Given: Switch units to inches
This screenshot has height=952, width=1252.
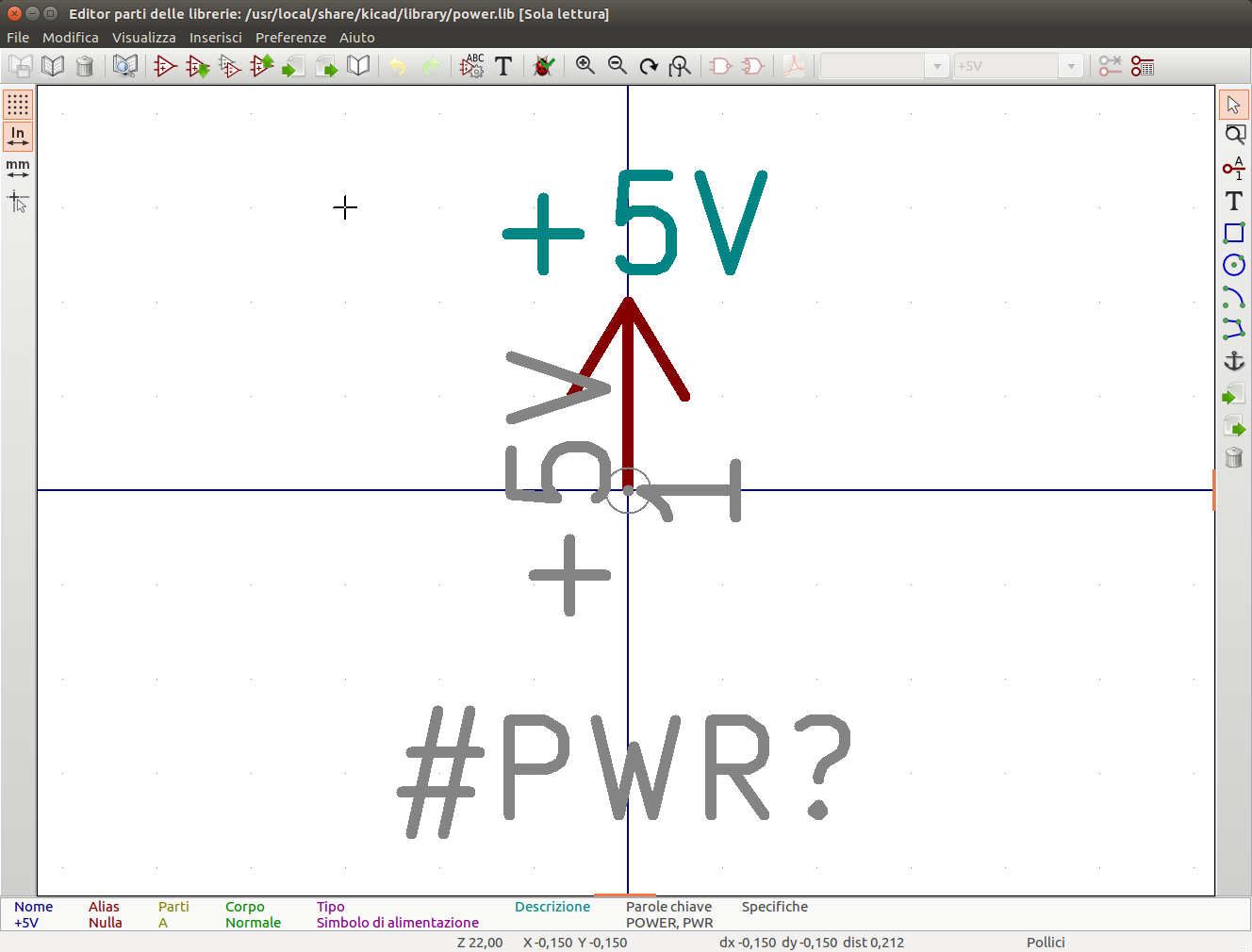Looking at the screenshot, I should click(18, 137).
